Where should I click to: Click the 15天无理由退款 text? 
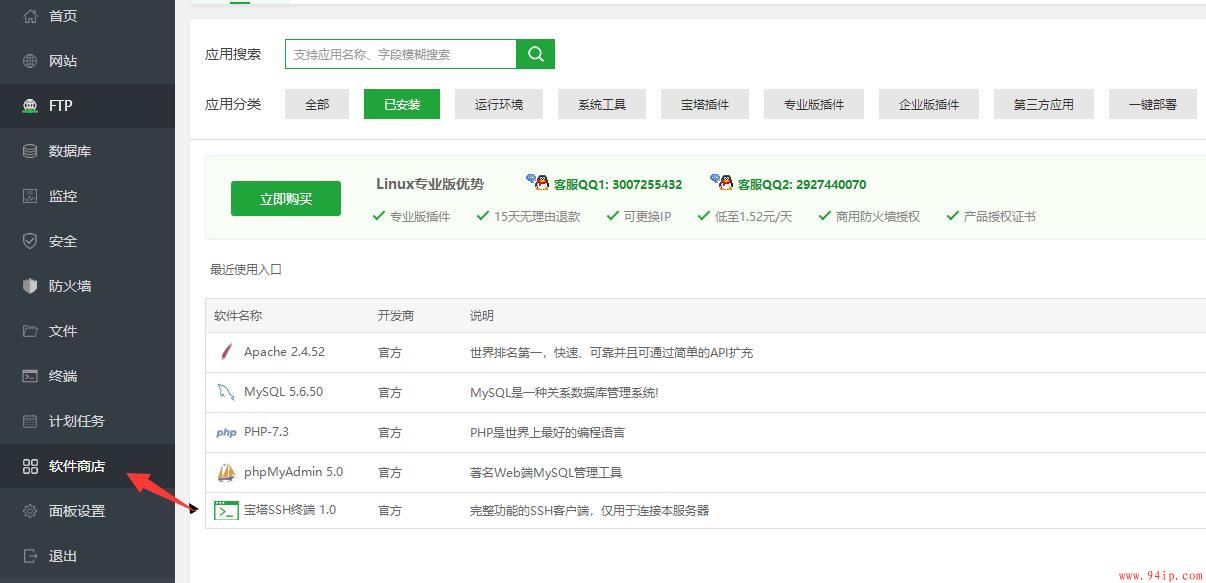coord(537,216)
